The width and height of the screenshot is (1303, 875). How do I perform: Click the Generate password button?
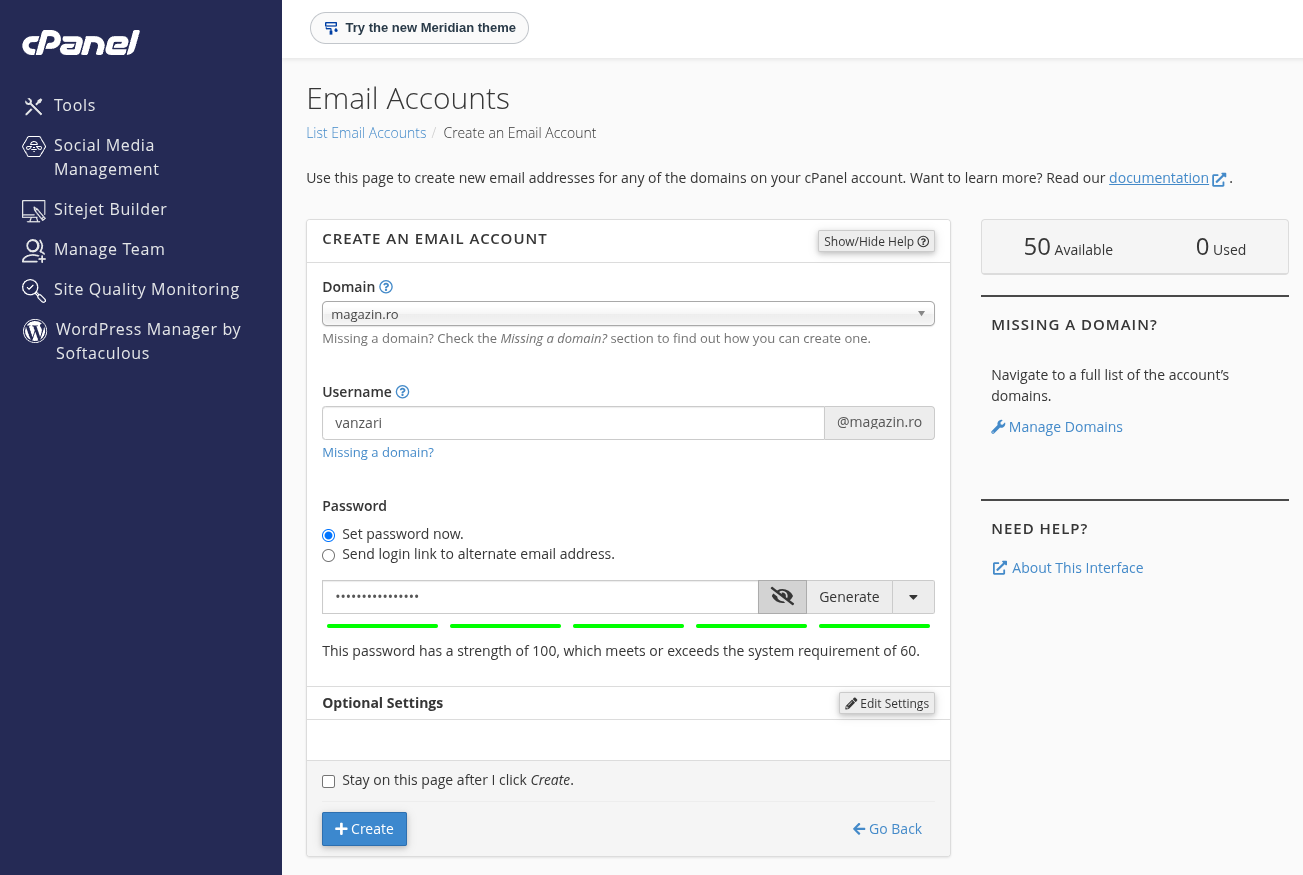point(849,597)
